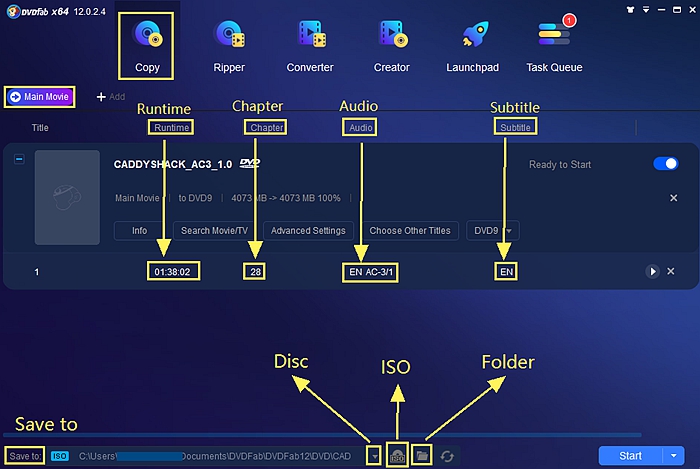Open the Copy module
This screenshot has height=469, width=700.
pyautogui.click(x=146, y=46)
